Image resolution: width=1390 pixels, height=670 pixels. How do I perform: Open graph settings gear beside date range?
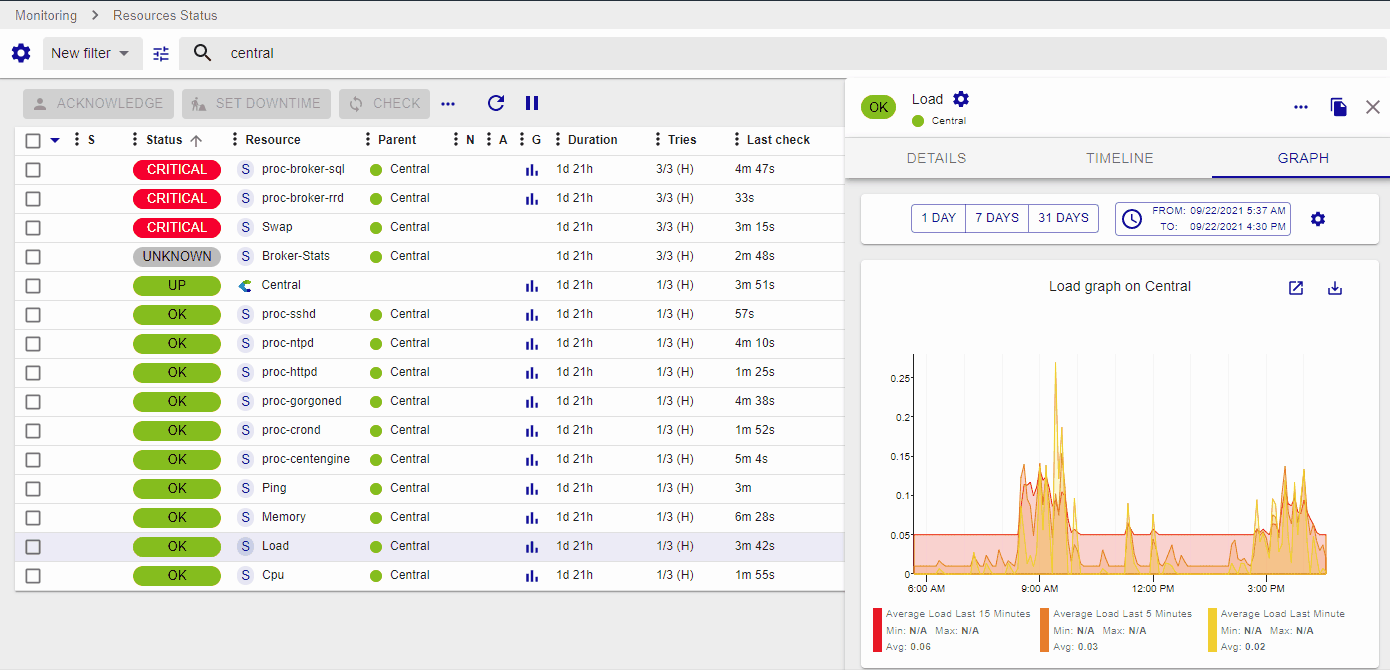(1318, 219)
